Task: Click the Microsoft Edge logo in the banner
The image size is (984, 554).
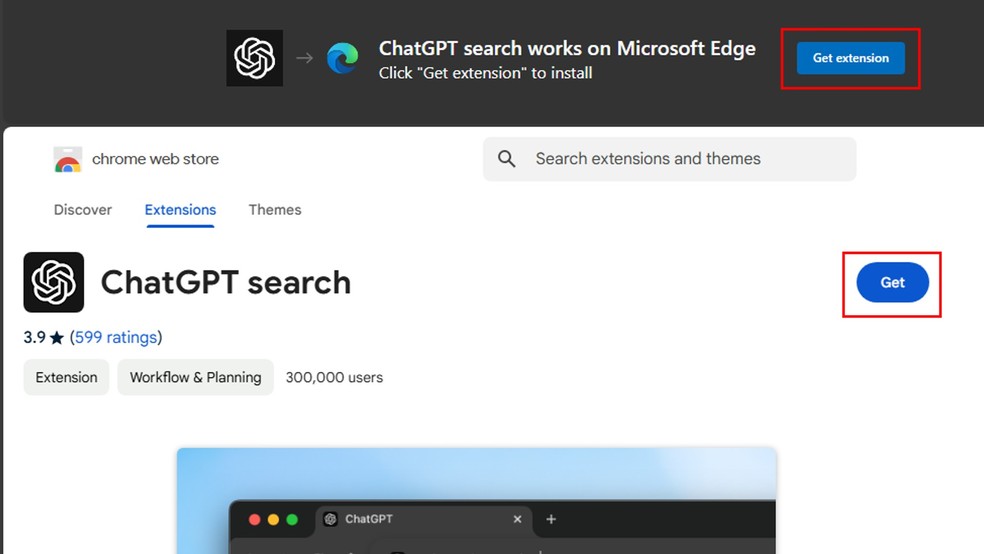Action: click(343, 58)
